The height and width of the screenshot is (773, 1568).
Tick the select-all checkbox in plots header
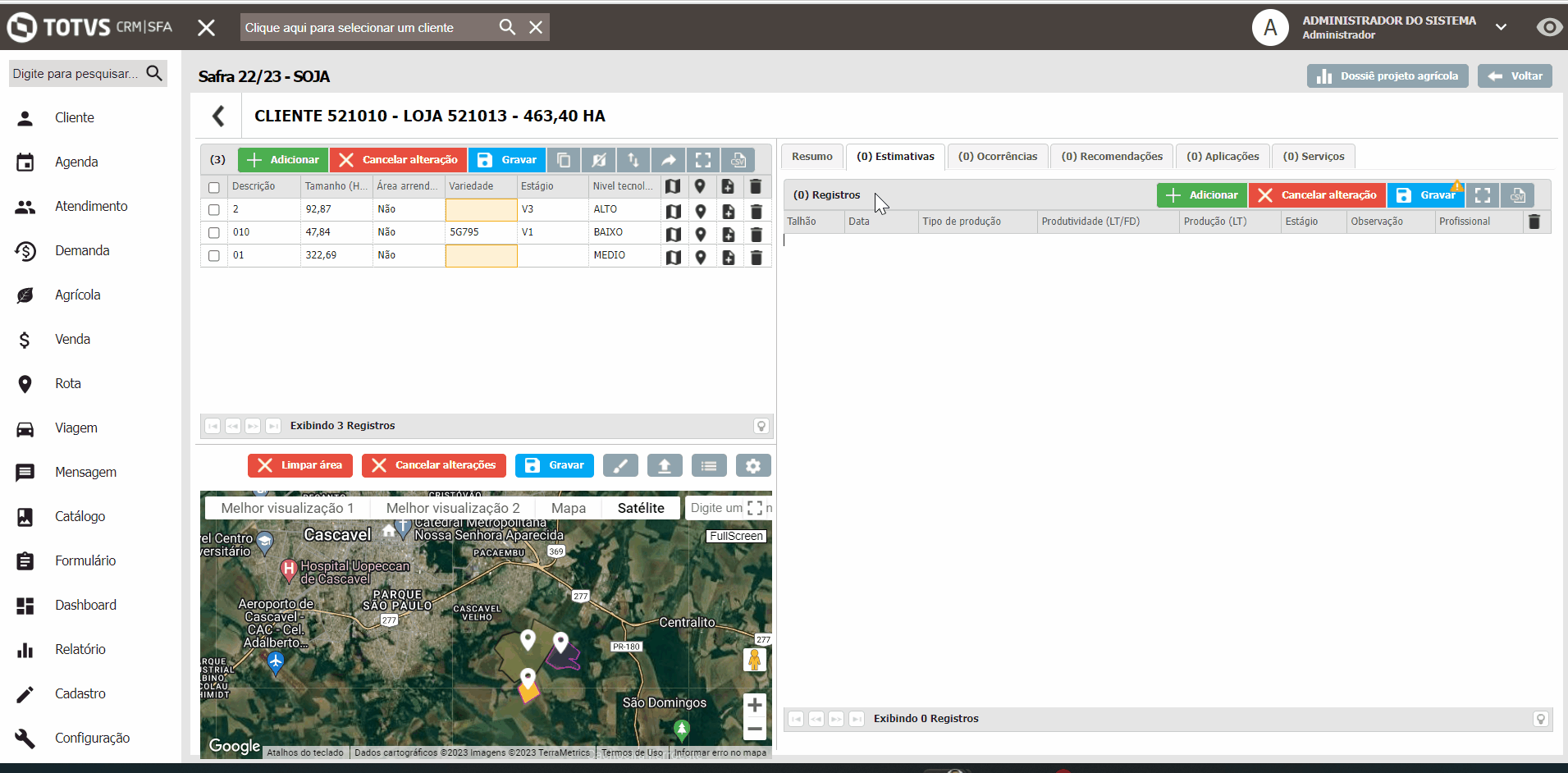[x=214, y=187]
